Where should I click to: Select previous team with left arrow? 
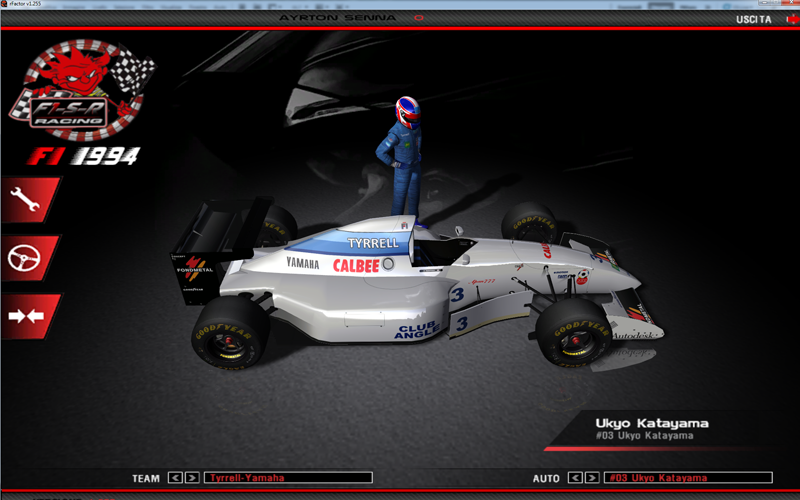175,478
